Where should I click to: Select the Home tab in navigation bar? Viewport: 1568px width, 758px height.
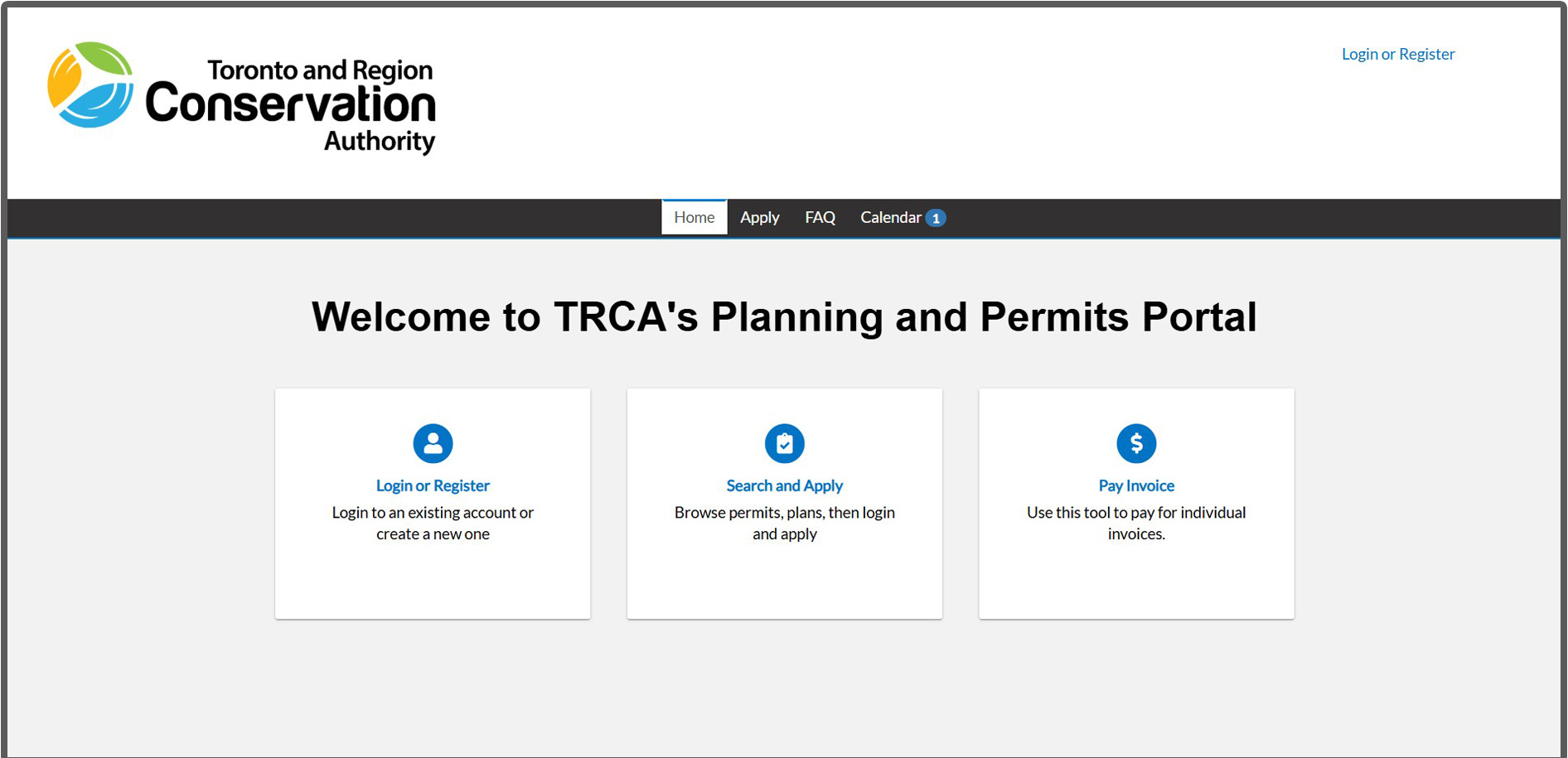click(x=694, y=217)
